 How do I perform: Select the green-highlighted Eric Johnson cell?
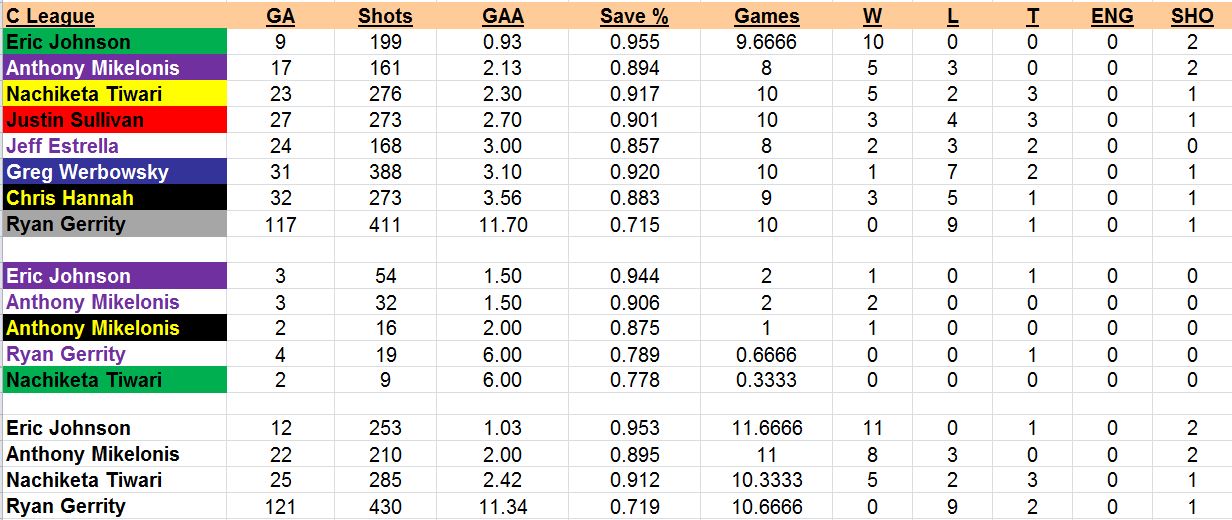[115, 42]
